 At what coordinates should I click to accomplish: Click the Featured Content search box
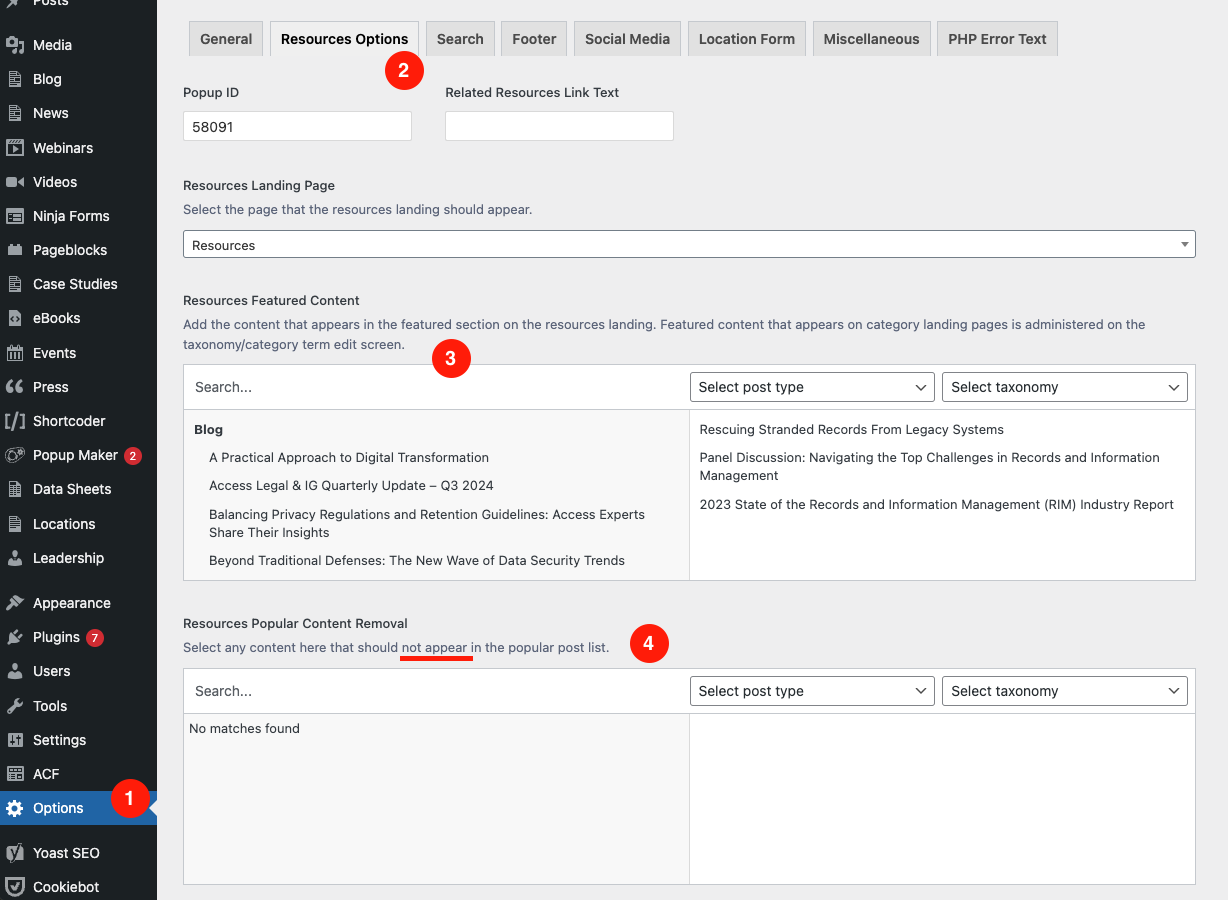(436, 387)
